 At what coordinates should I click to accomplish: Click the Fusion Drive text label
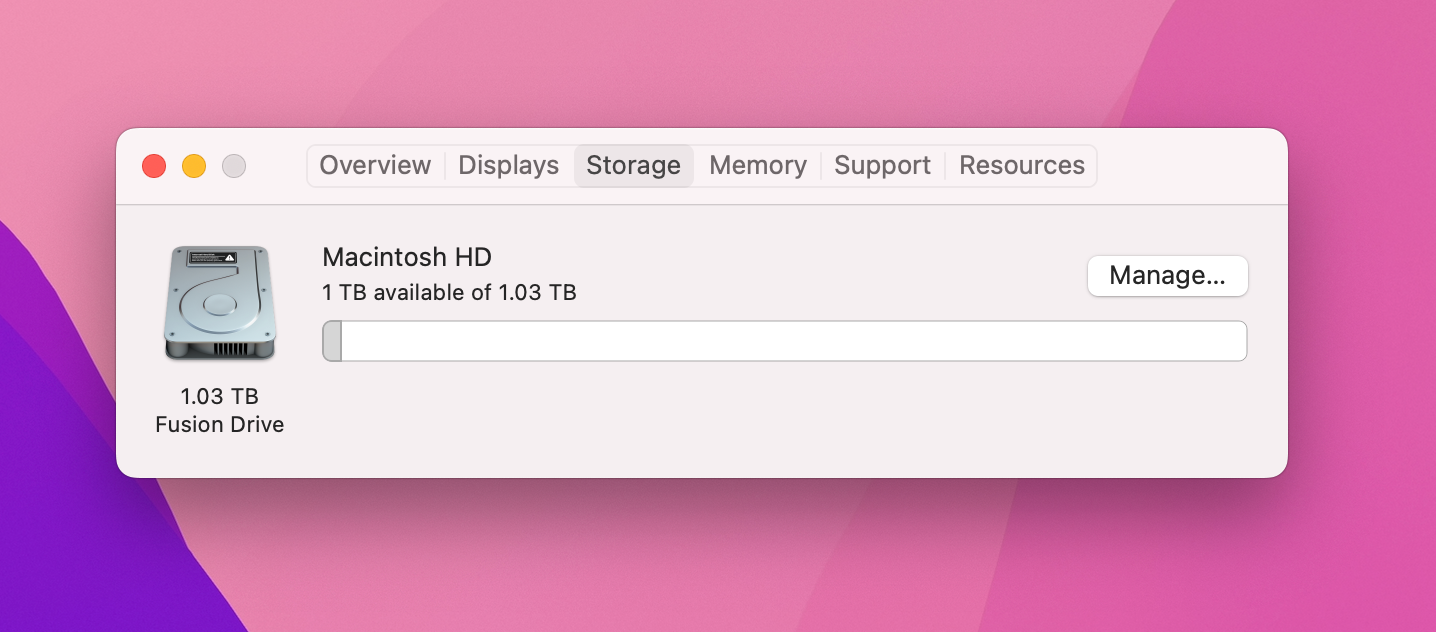pyautogui.click(x=220, y=425)
